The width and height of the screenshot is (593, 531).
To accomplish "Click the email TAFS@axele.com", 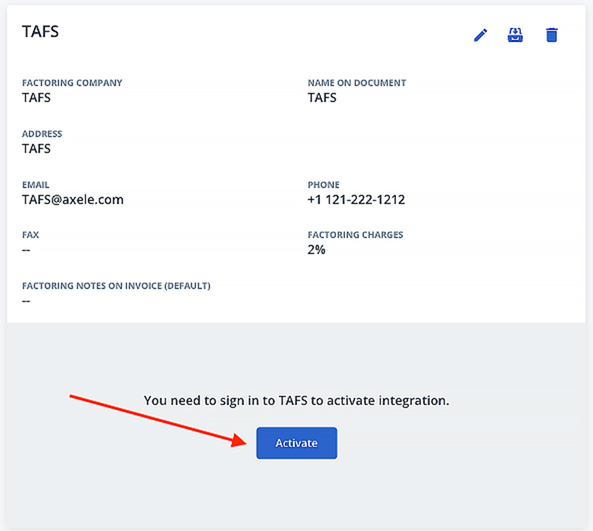I will pyautogui.click(x=73, y=199).
